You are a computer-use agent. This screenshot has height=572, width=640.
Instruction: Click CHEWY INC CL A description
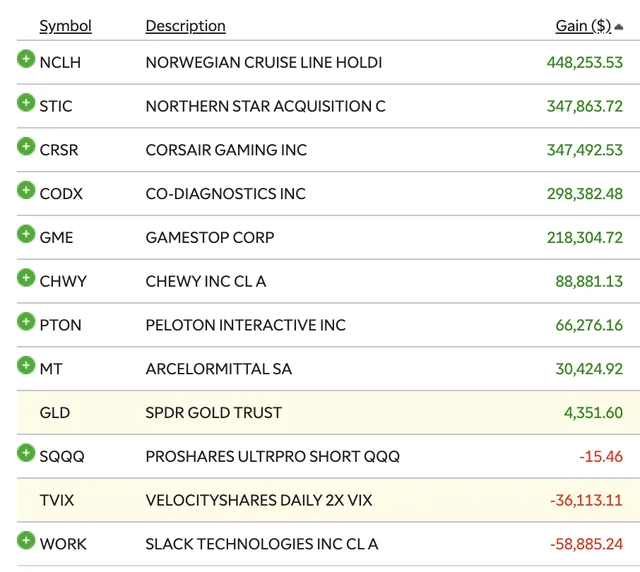tap(206, 281)
